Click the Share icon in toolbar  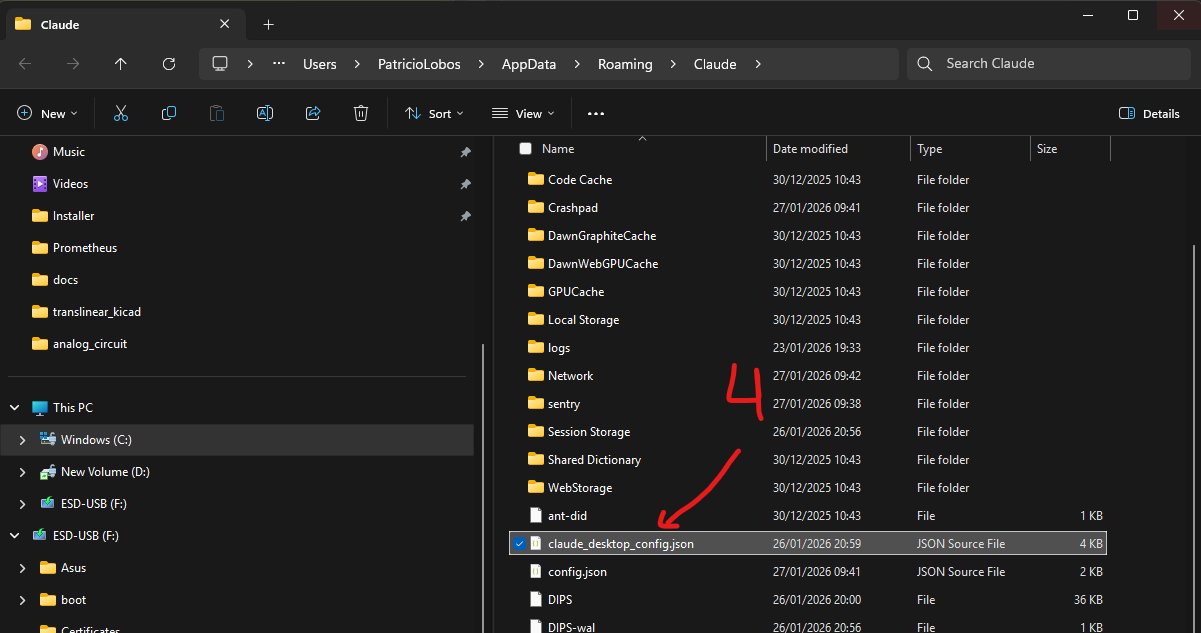coord(313,114)
